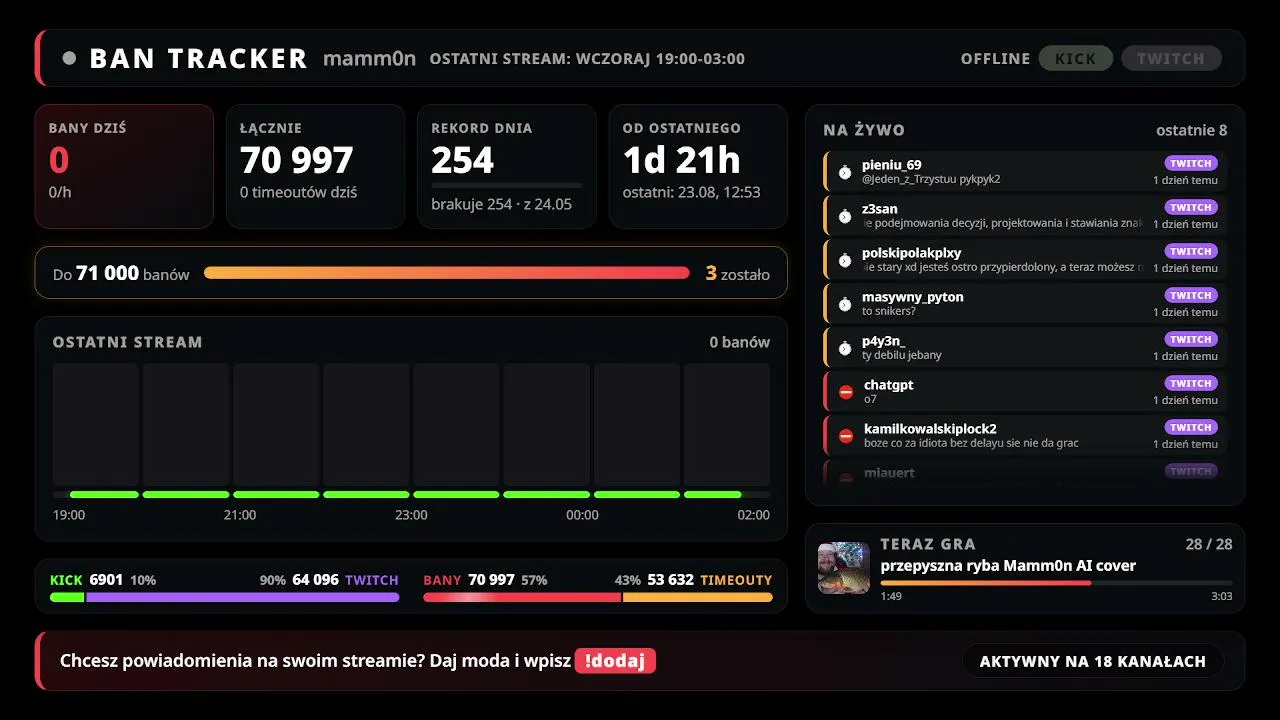This screenshot has height=720, width=1280.
Task: Click the stopwatch icon next to masywny_pyton
Action: pos(845,304)
